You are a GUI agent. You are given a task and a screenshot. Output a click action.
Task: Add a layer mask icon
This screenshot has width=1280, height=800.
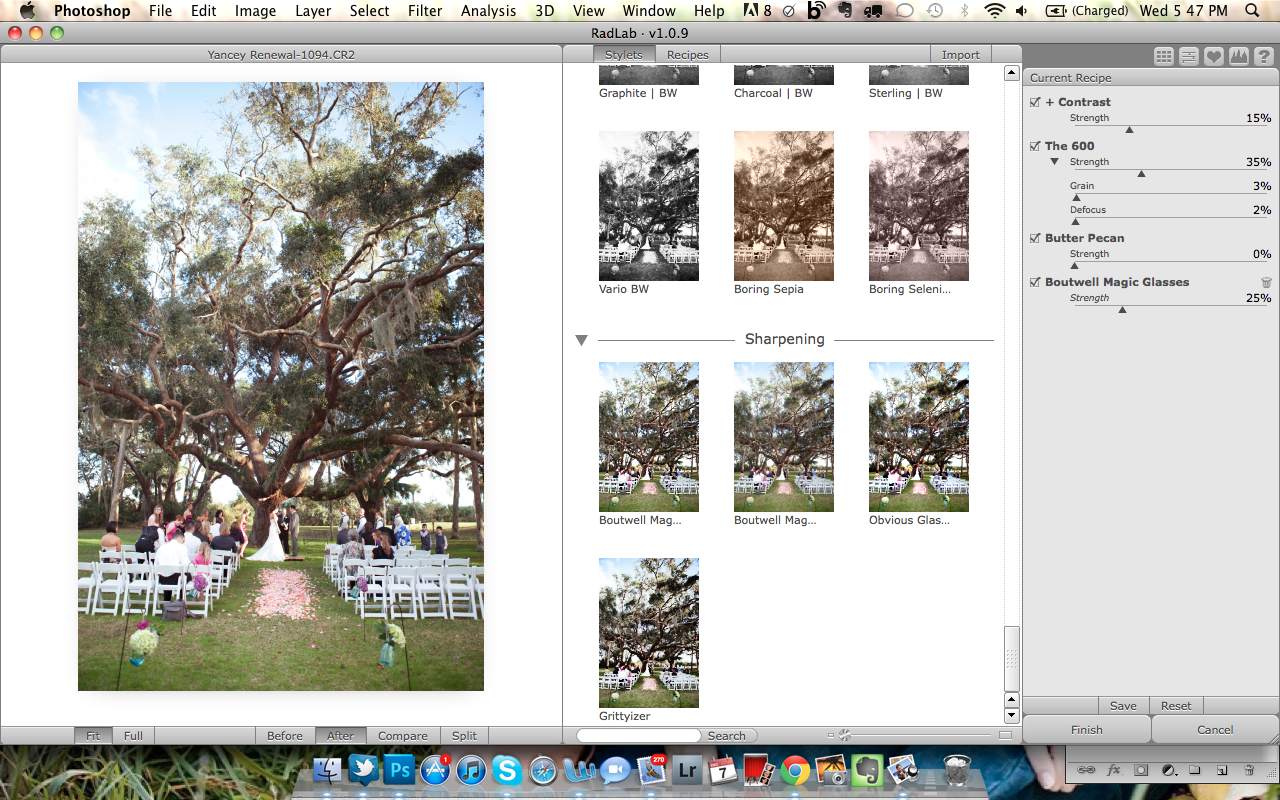[1141, 770]
